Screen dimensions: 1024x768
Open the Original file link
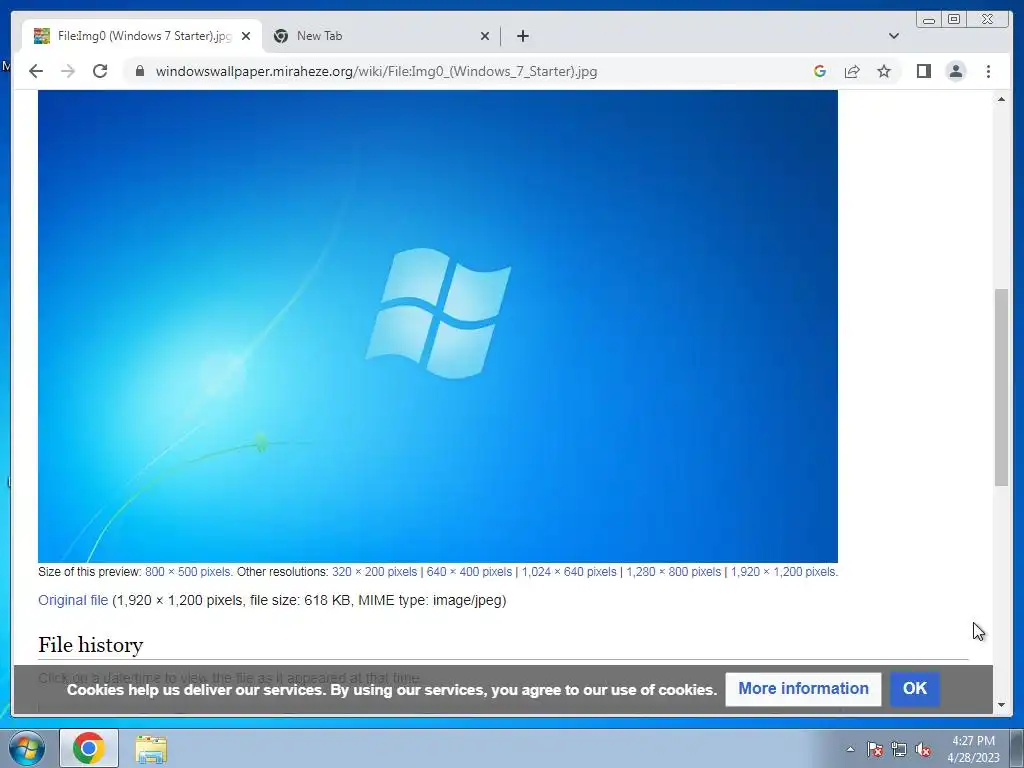click(x=73, y=600)
